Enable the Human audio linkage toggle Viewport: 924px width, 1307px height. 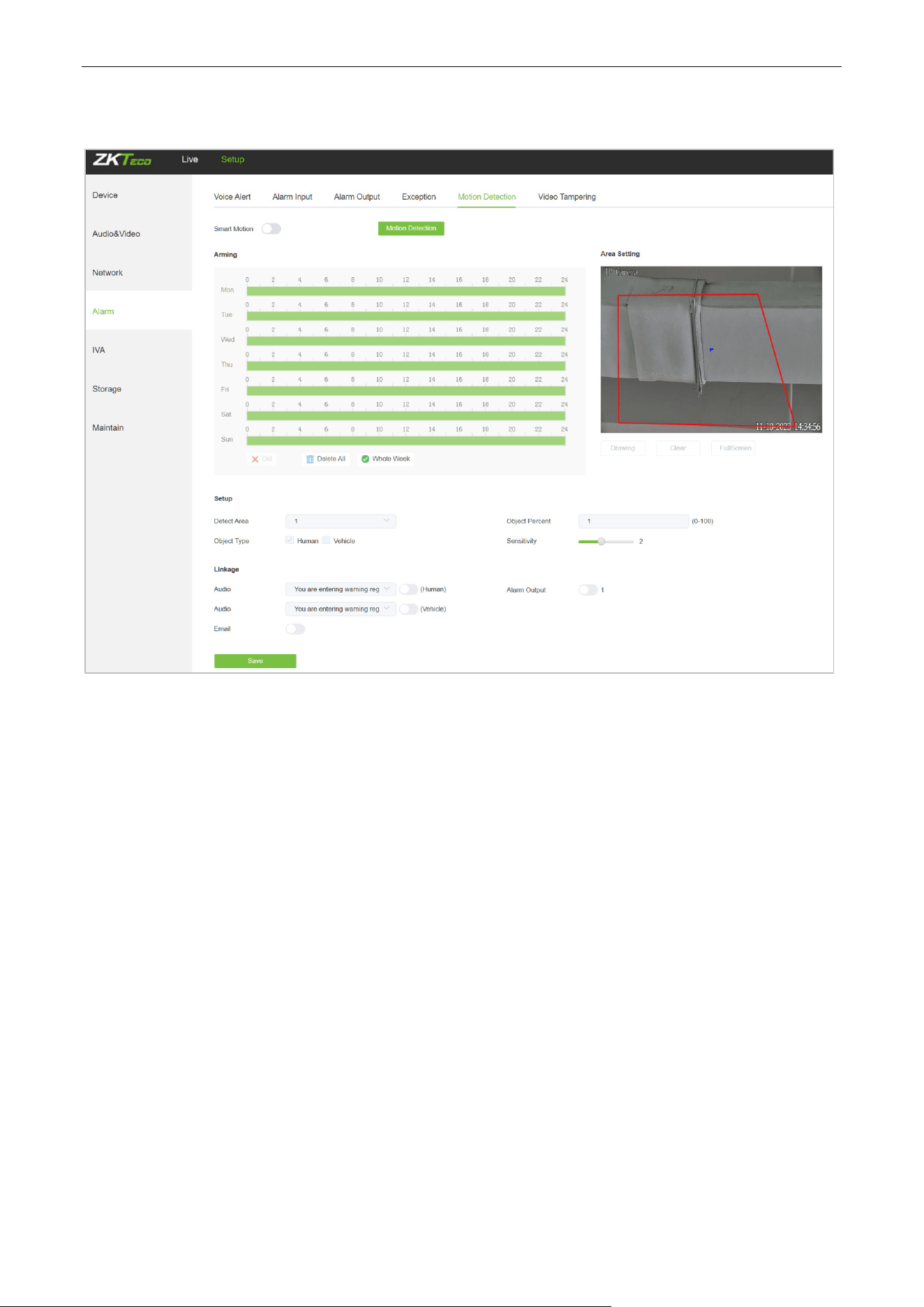[408, 589]
